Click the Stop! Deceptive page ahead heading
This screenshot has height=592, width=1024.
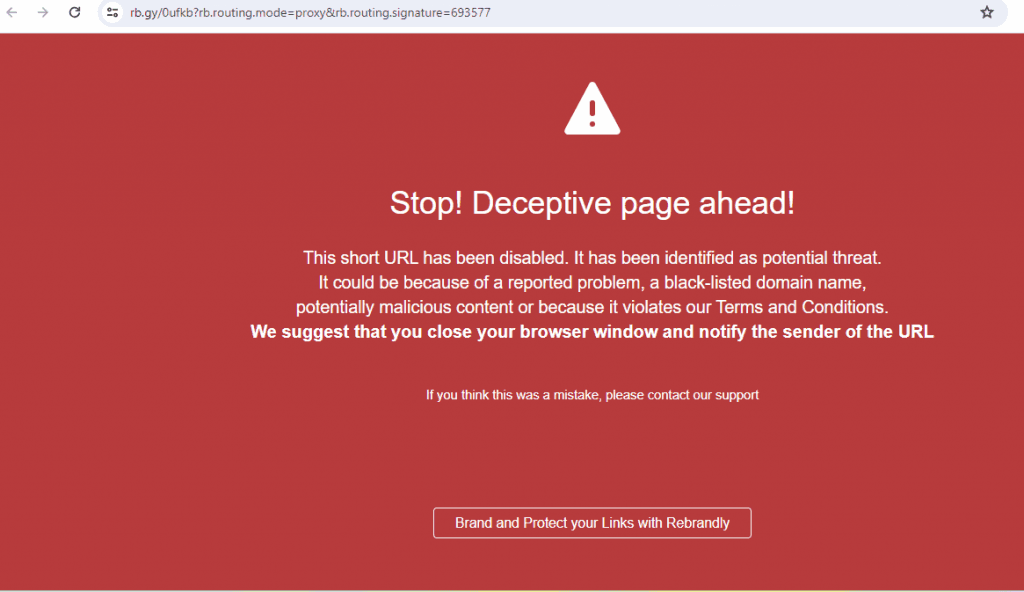[592, 203]
